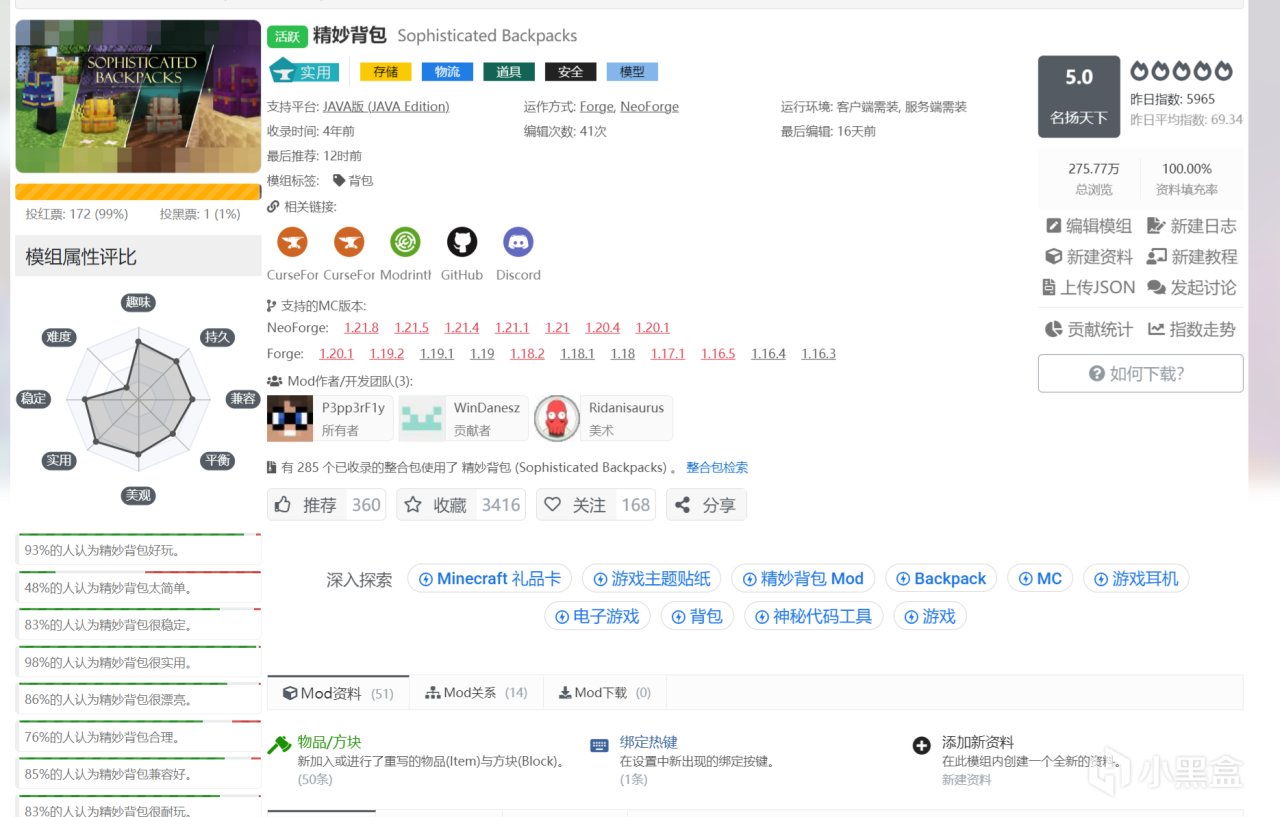
Task: Click the 发起讨论 chat icon
Action: [1157, 288]
